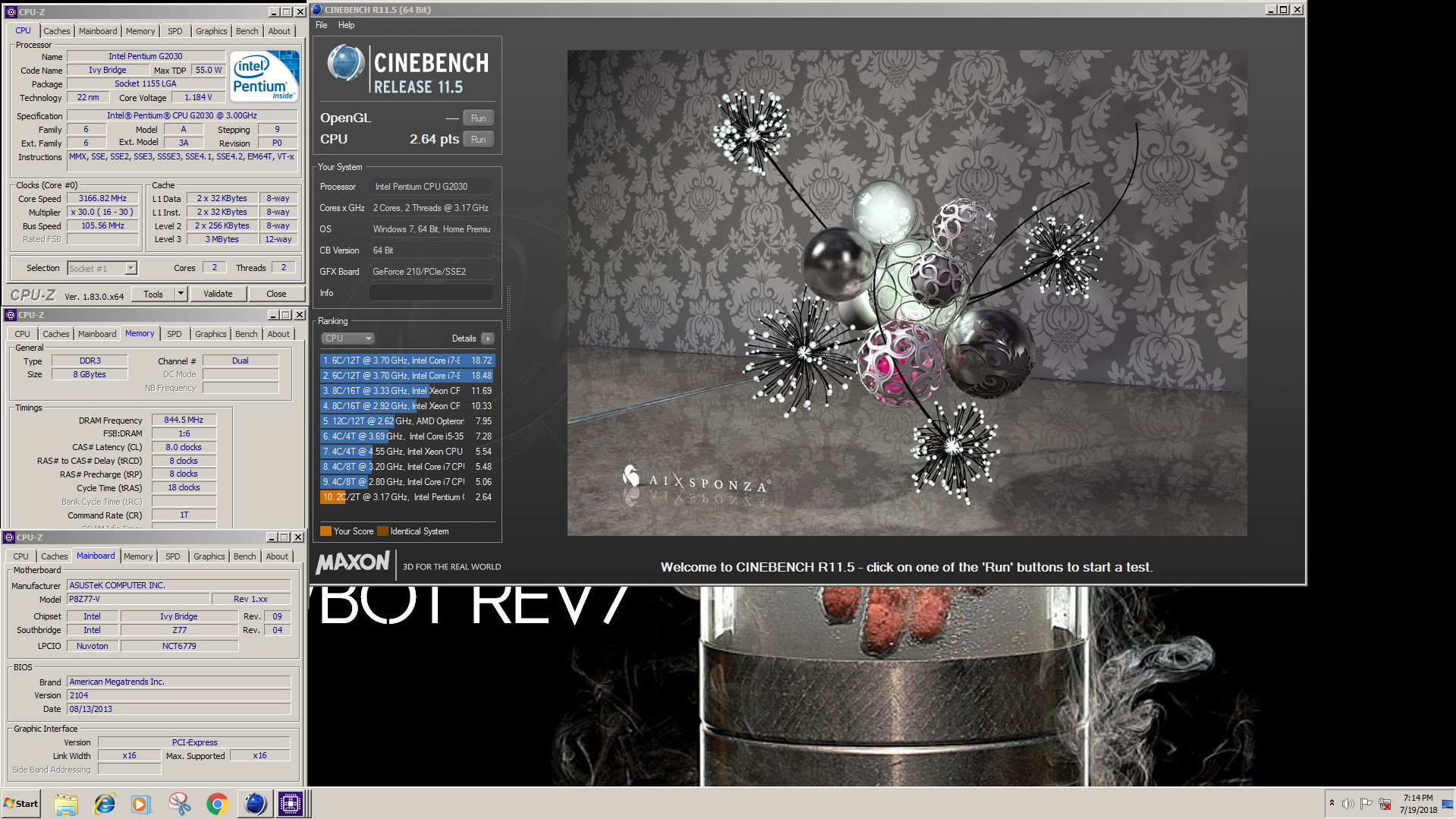
Task: Open the Bench tab in top CPU-Z window
Action: [247, 31]
